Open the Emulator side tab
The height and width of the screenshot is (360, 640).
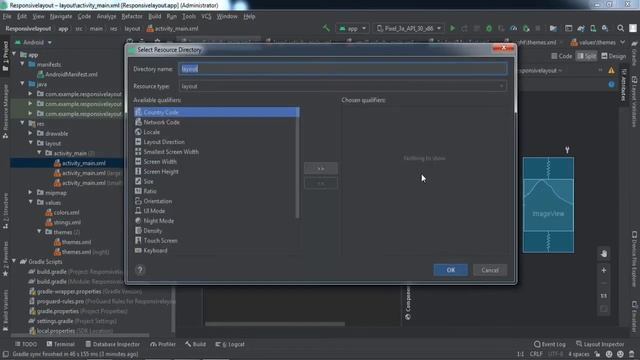[x=634, y=317]
